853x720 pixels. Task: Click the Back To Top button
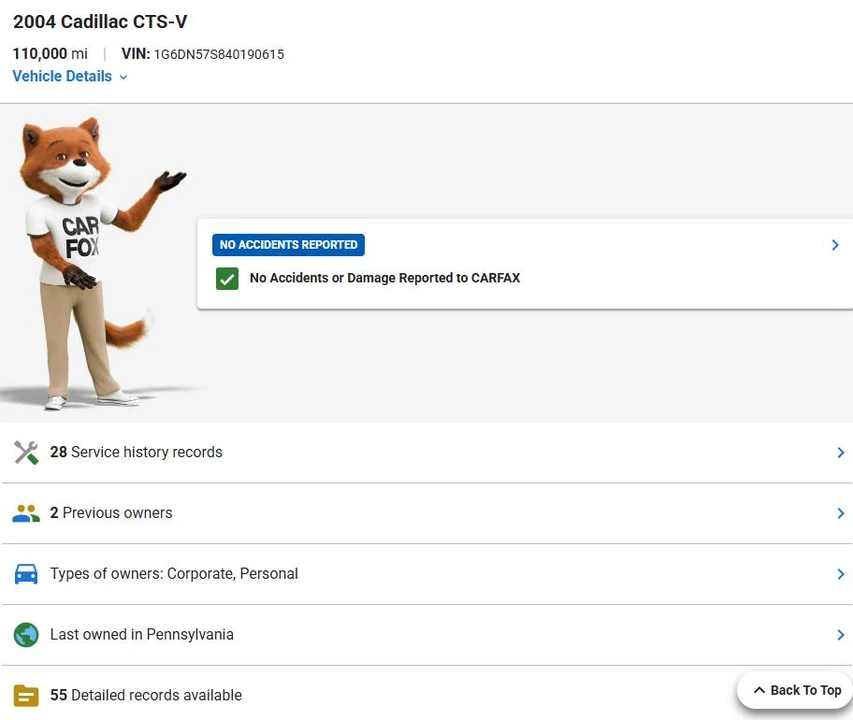coord(798,690)
